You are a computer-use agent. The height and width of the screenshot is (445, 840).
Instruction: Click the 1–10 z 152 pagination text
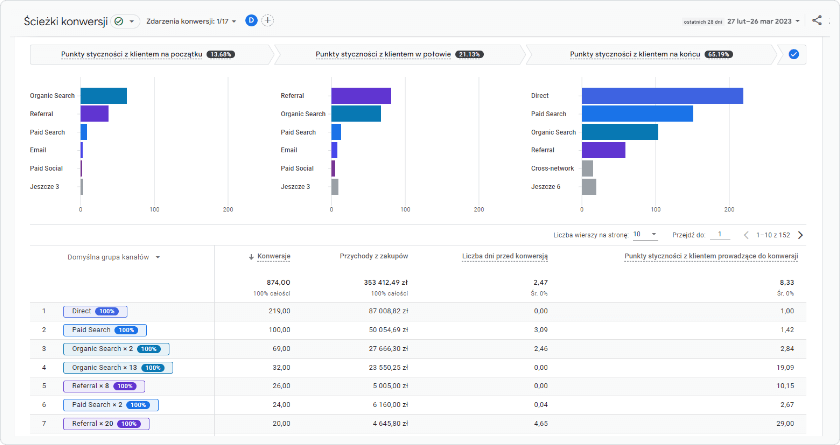tap(773, 235)
